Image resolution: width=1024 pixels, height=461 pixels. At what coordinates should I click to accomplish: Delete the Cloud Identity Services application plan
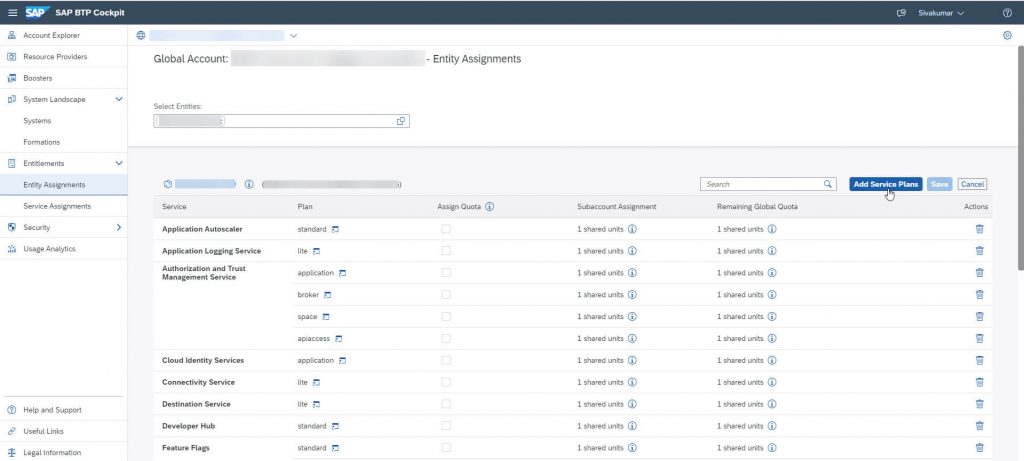click(x=980, y=360)
